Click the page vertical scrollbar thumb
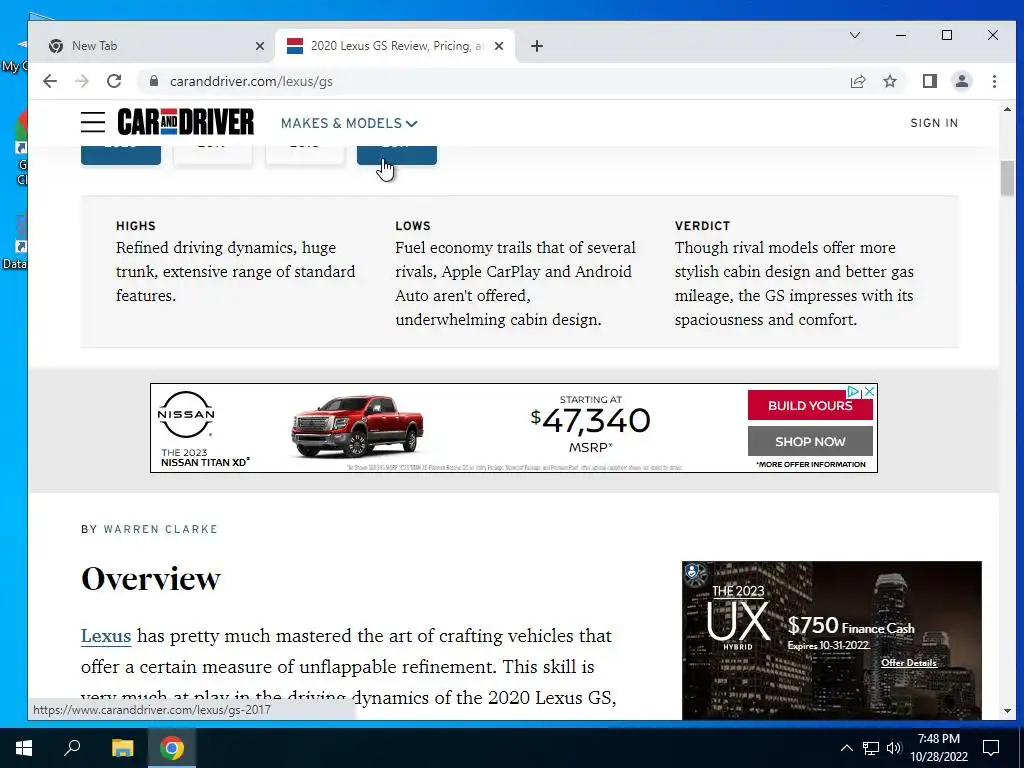Screen dimensions: 1024x768 pyautogui.click(x=1007, y=178)
